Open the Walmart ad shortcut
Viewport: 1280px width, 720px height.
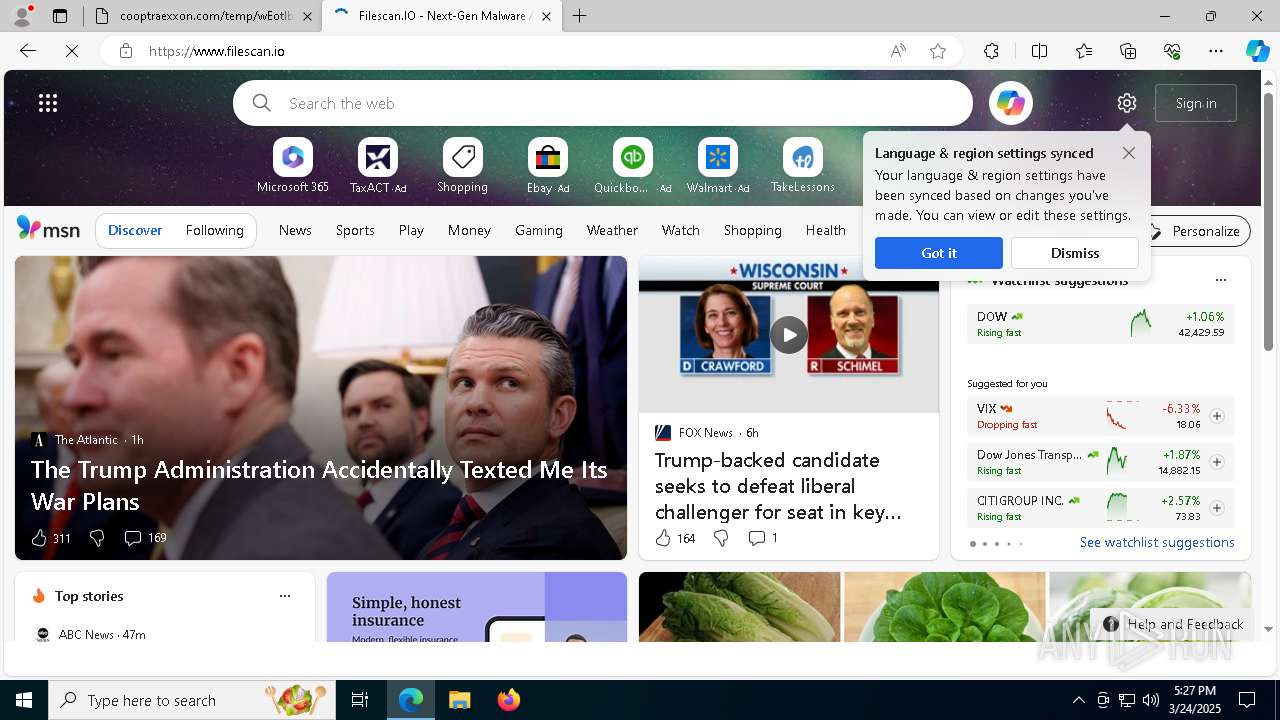pos(718,166)
